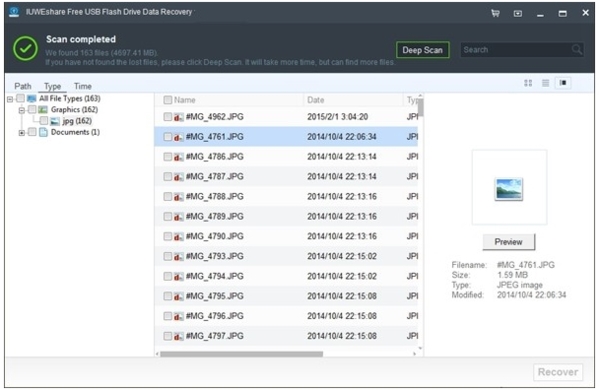Check the Name select-all checkbox
This screenshot has height=390, width=599.
[167, 100]
